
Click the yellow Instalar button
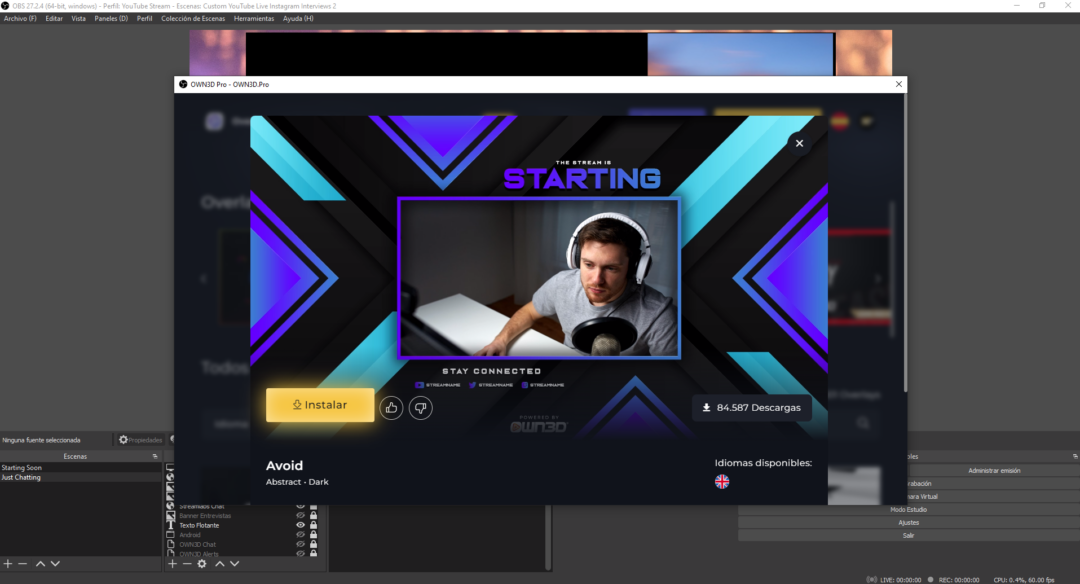[320, 405]
